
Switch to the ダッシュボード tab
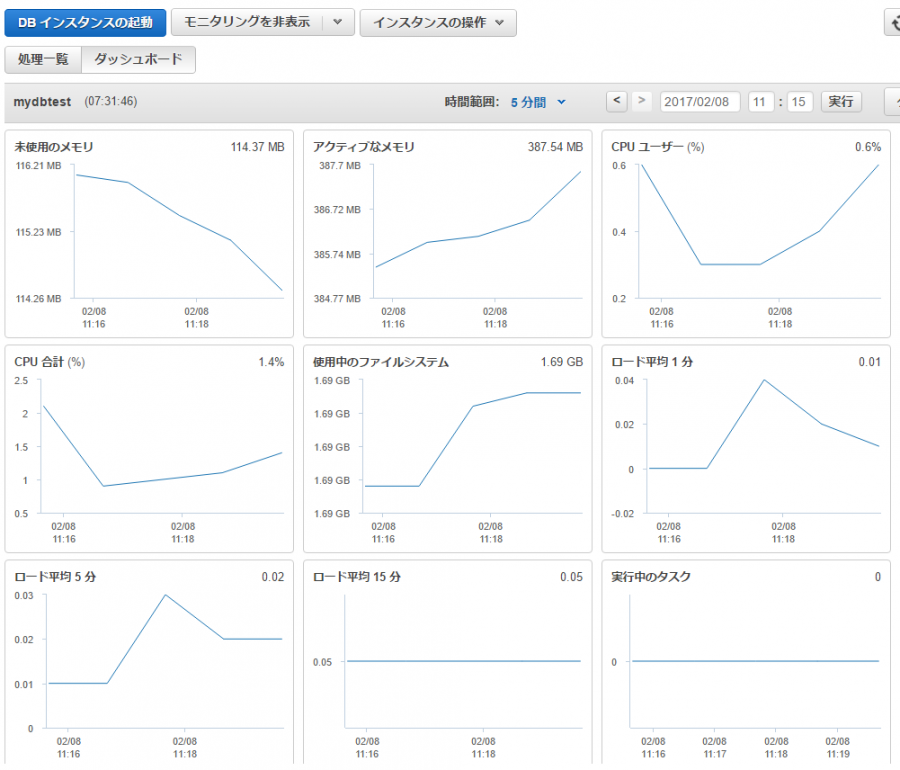point(138,60)
